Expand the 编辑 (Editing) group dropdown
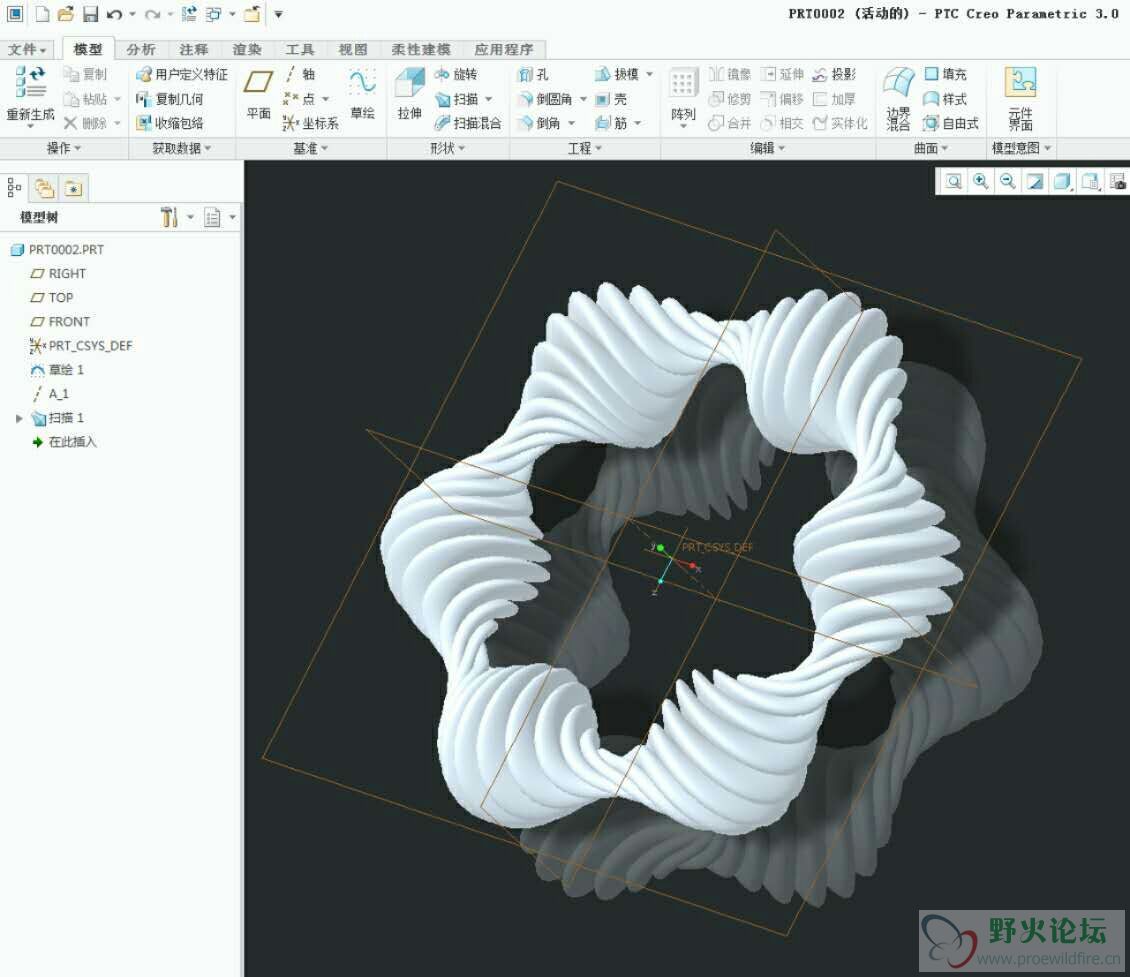The height and width of the screenshot is (977, 1130). coord(768,148)
